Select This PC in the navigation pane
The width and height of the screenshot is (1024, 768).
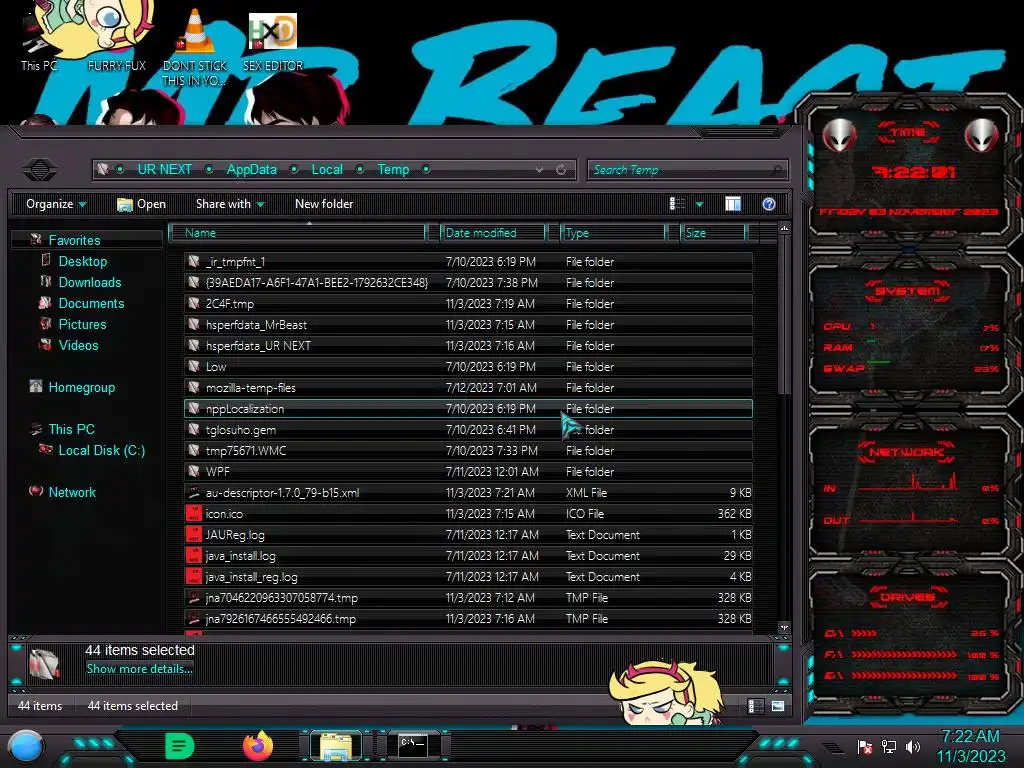[x=71, y=429]
